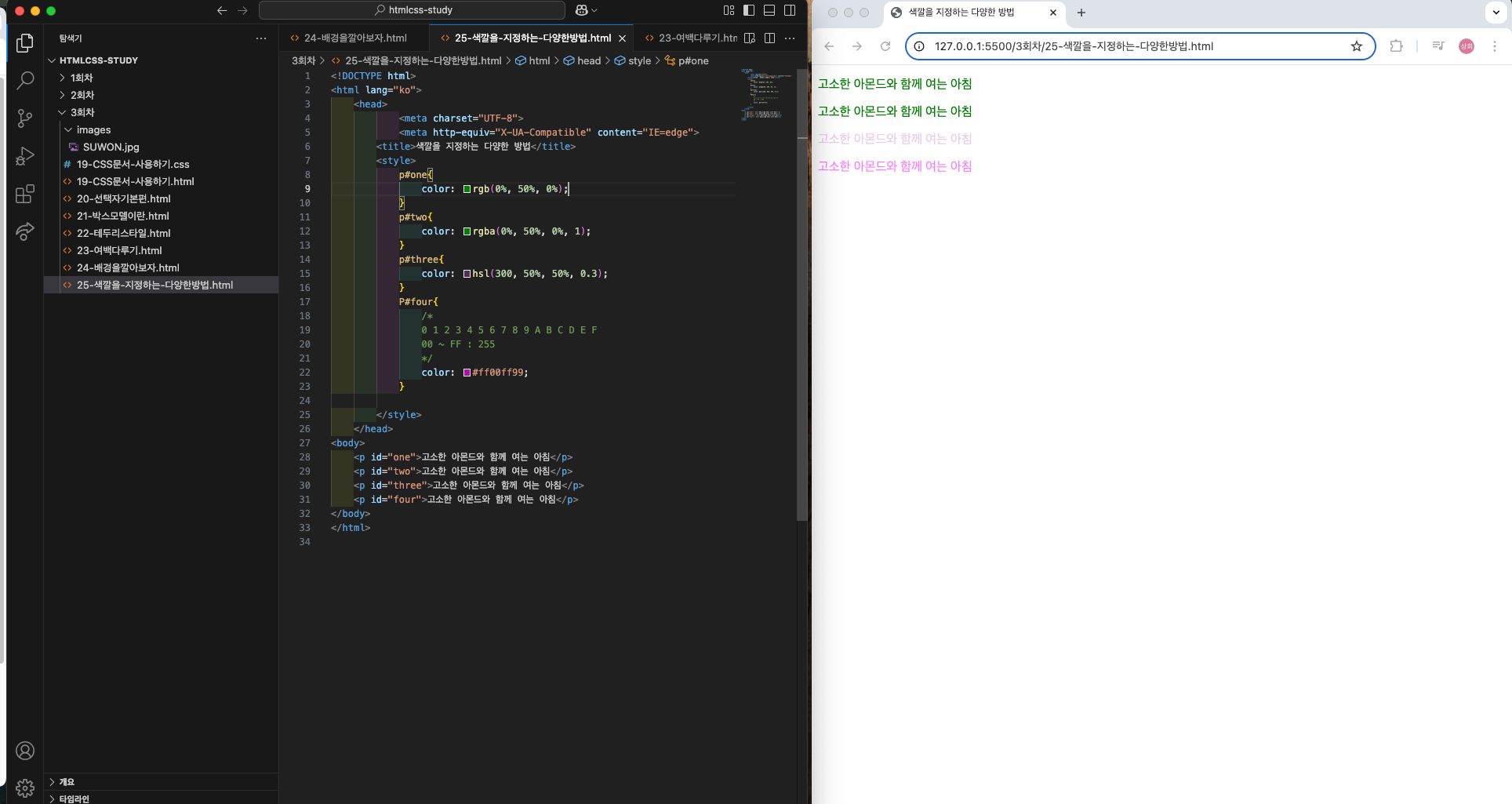Open the Accounts menu icon
Screen dimensions: 1512x804
(x=25, y=751)
